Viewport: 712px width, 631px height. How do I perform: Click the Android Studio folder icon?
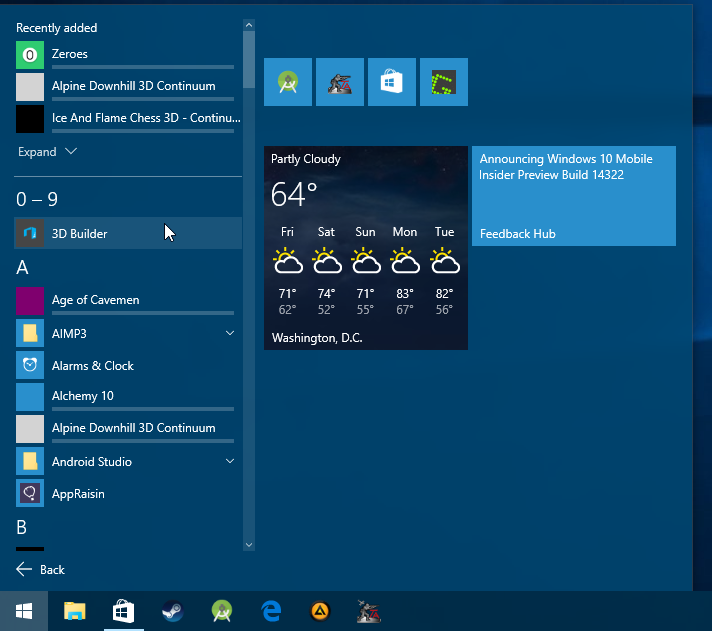click(x=30, y=461)
